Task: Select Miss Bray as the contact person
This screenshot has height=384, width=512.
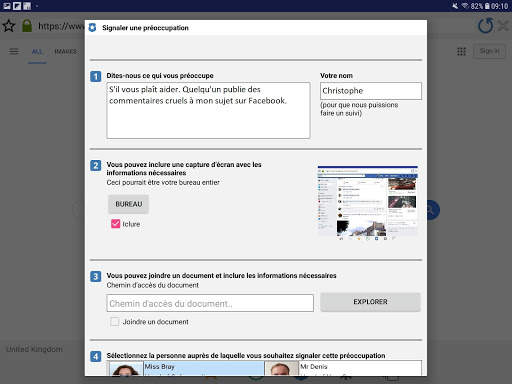Action: pyautogui.click(x=187, y=368)
